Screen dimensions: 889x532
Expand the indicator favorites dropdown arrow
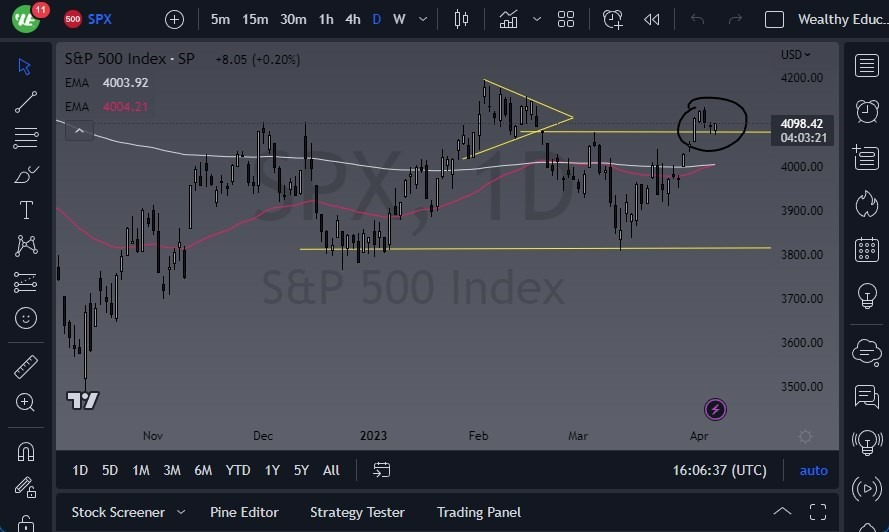click(536, 20)
